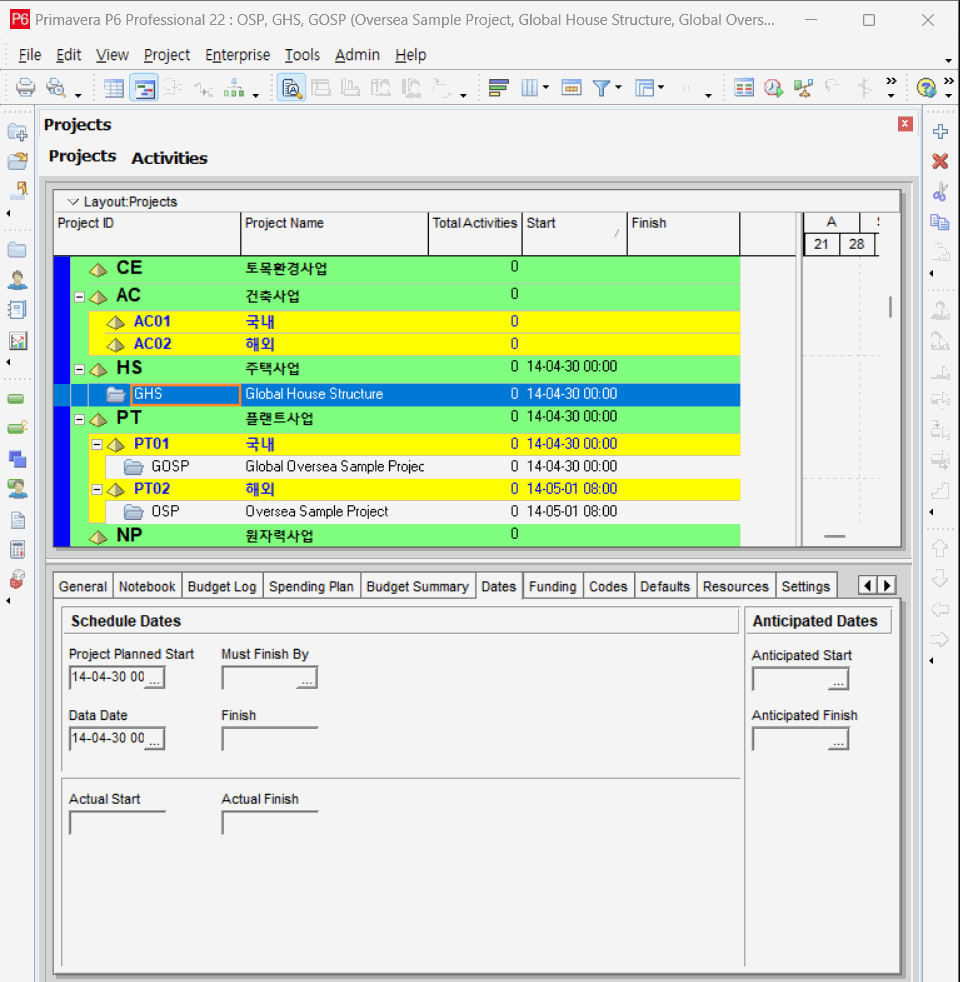Open the Tools menu

pos(302,55)
